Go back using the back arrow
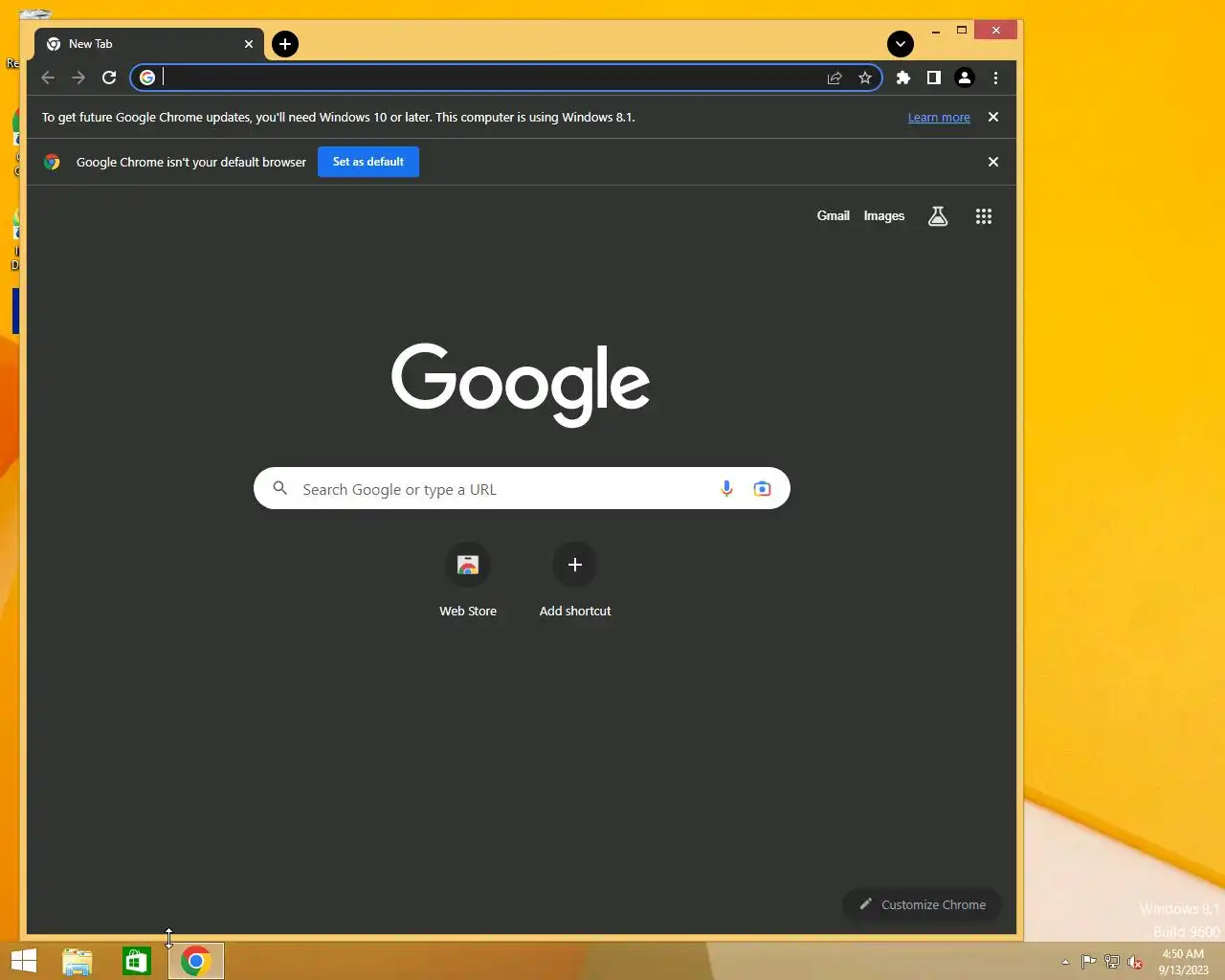Screen dimensions: 1225x980 click(x=48, y=78)
